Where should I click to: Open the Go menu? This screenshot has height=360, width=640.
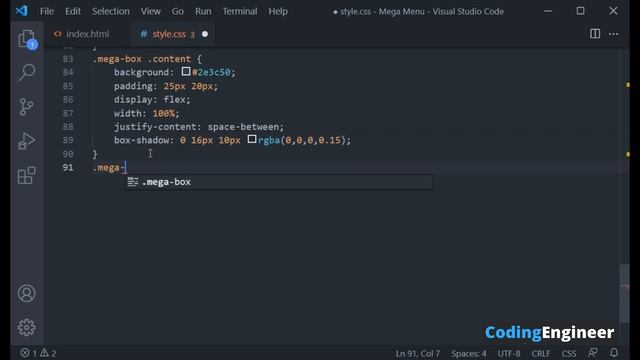coord(178,11)
